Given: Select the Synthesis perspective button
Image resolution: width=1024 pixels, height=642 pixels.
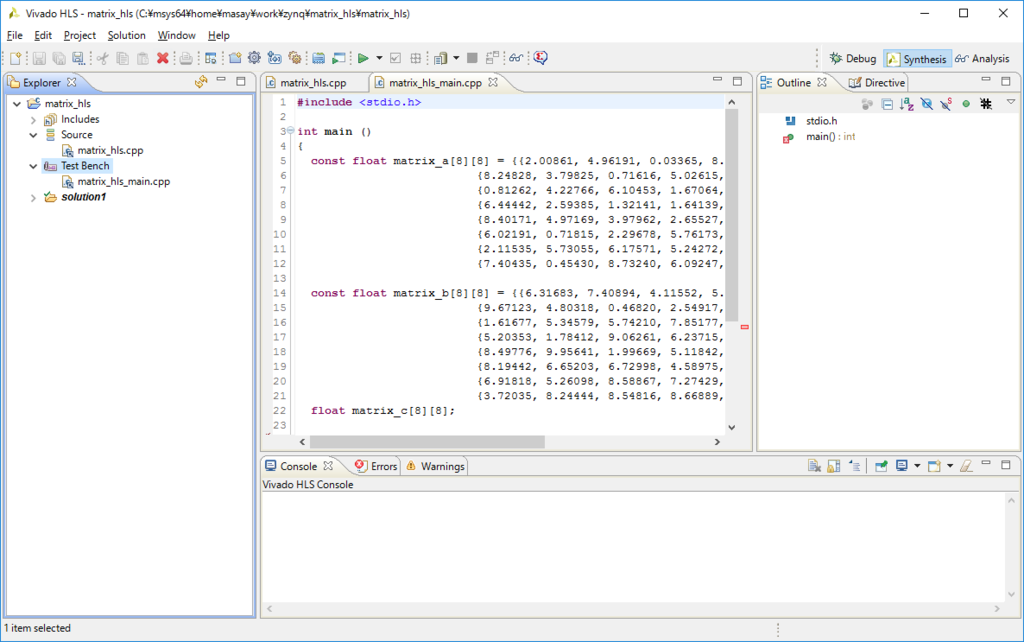Looking at the screenshot, I should click(917, 59).
